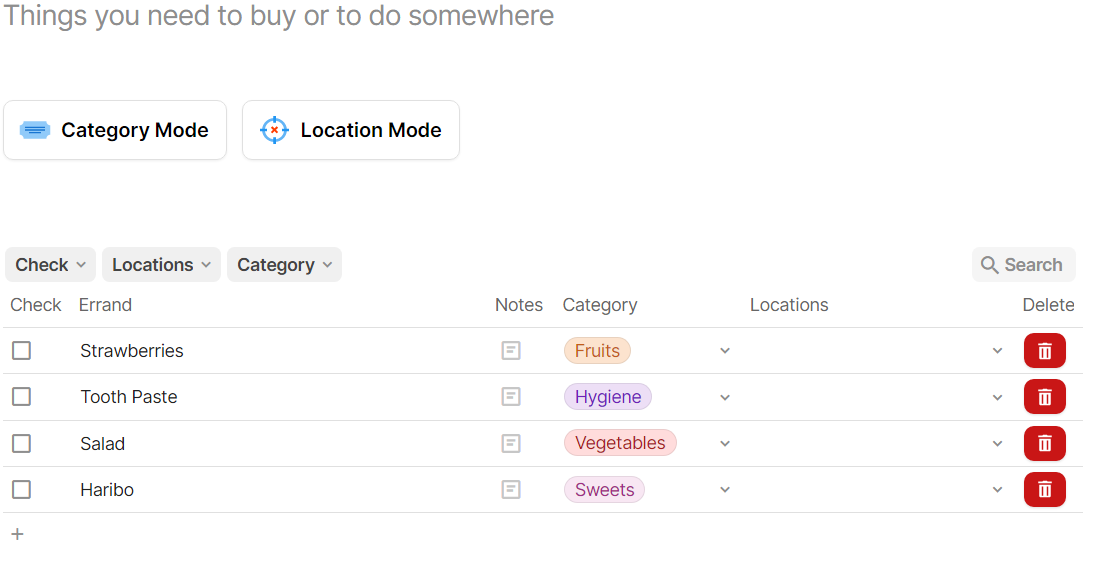1096x561 pixels.
Task: Click the Search field
Action: (1023, 265)
